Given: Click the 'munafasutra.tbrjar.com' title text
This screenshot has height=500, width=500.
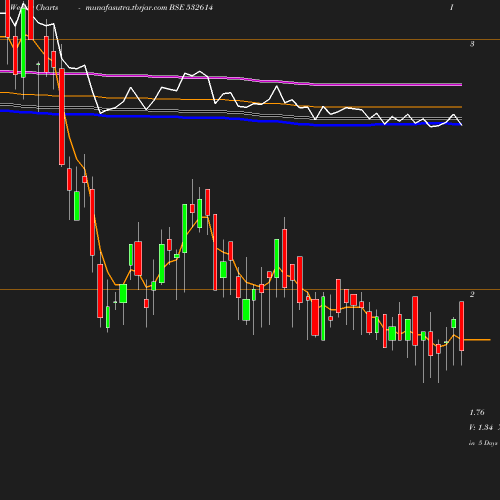Looking at the screenshot, I should 126,8.
